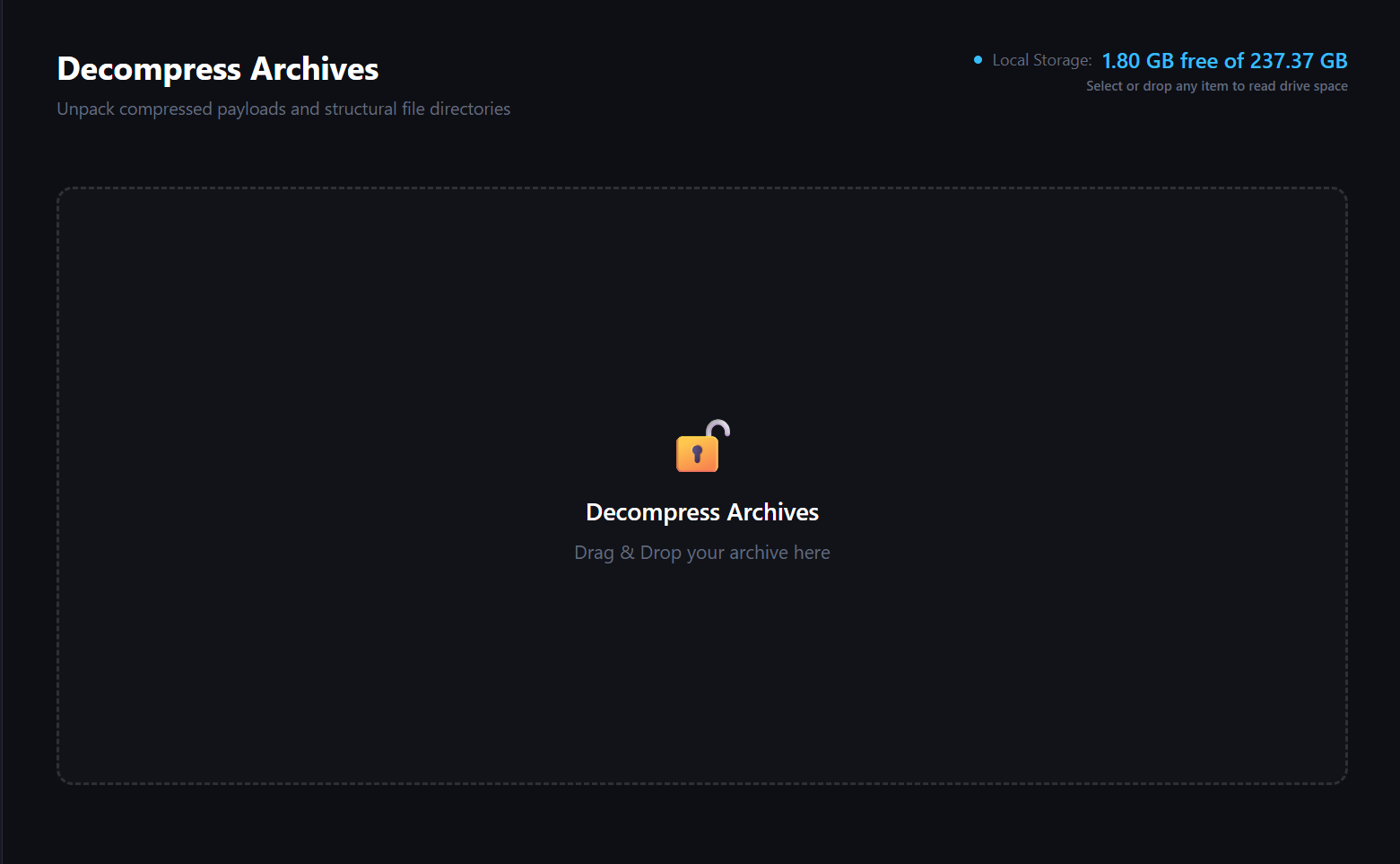This screenshot has width=1400, height=864.
Task: Click the 'Unpack compressed payloads' subtitle text
Action: coord(283,109)
